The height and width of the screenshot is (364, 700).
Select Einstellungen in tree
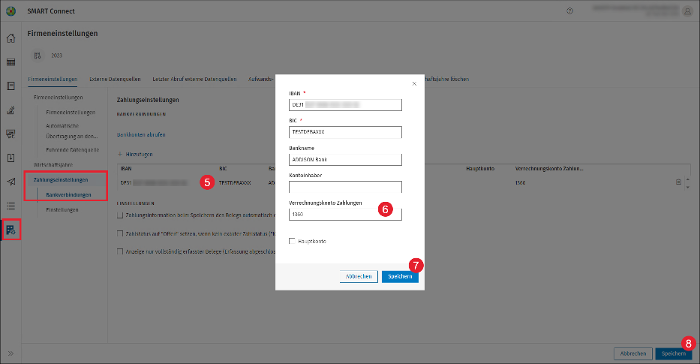click(x=62, y=210)
